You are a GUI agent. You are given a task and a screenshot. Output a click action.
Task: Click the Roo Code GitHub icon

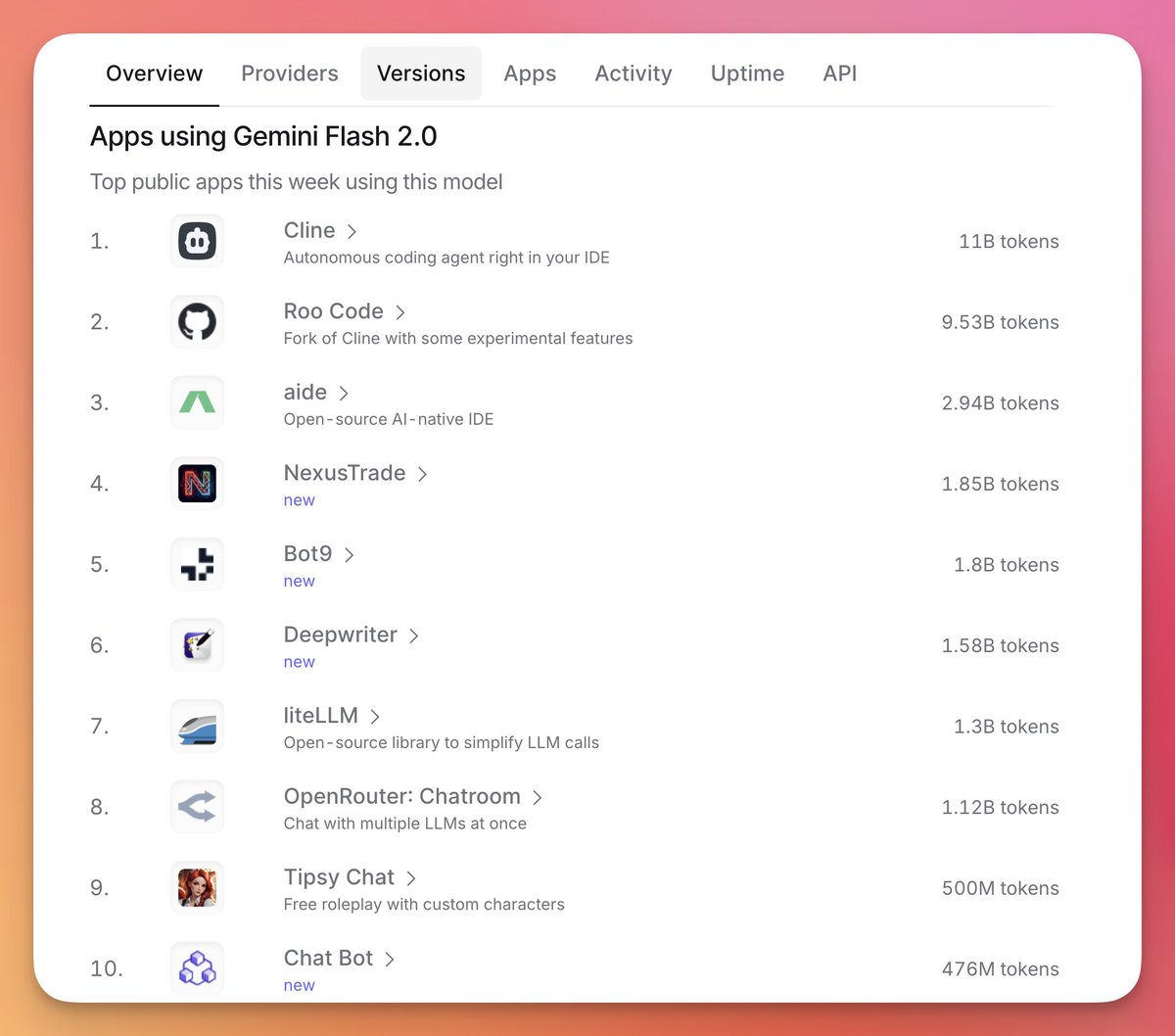point(197,322)
